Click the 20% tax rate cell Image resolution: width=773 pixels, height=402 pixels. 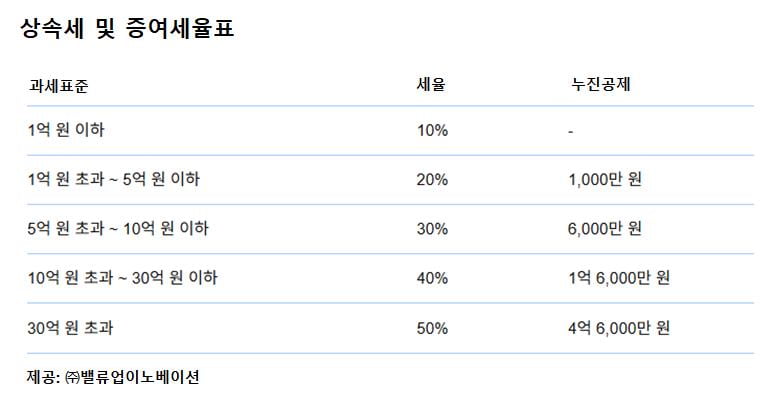tap(432, 179)
